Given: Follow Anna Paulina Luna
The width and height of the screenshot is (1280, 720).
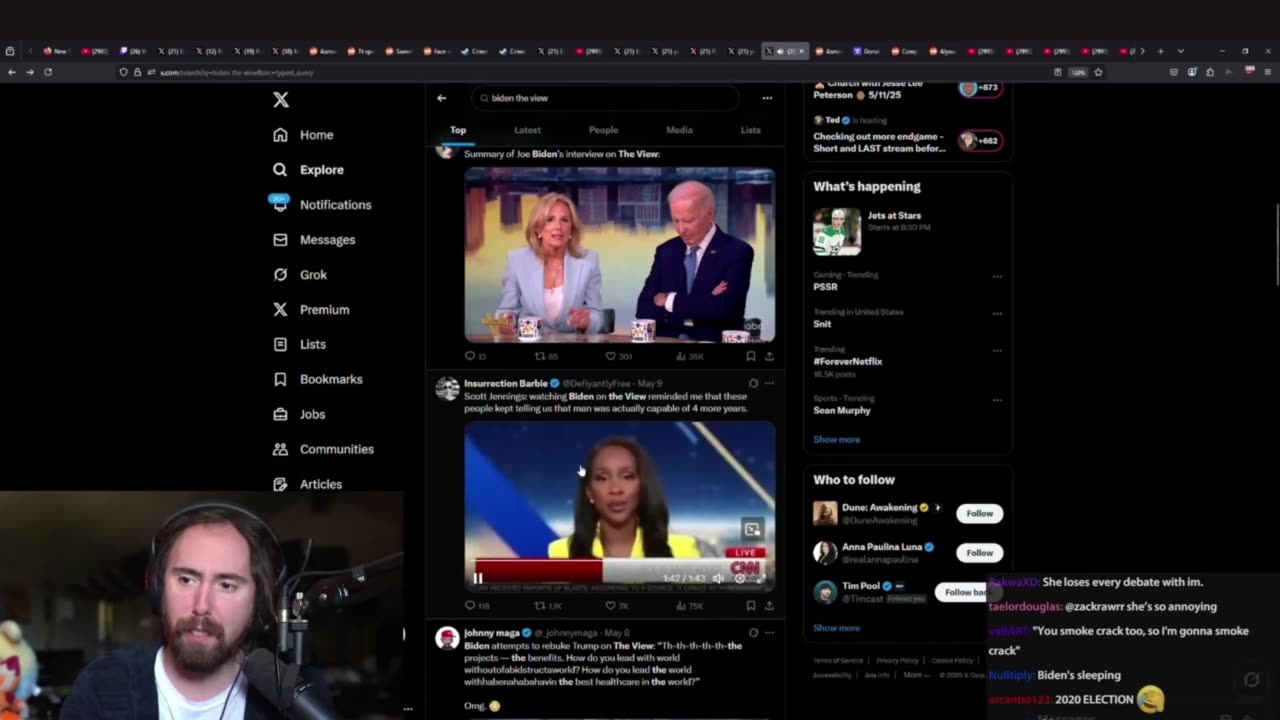Looking at the screenshot, I should pos(979,552).
